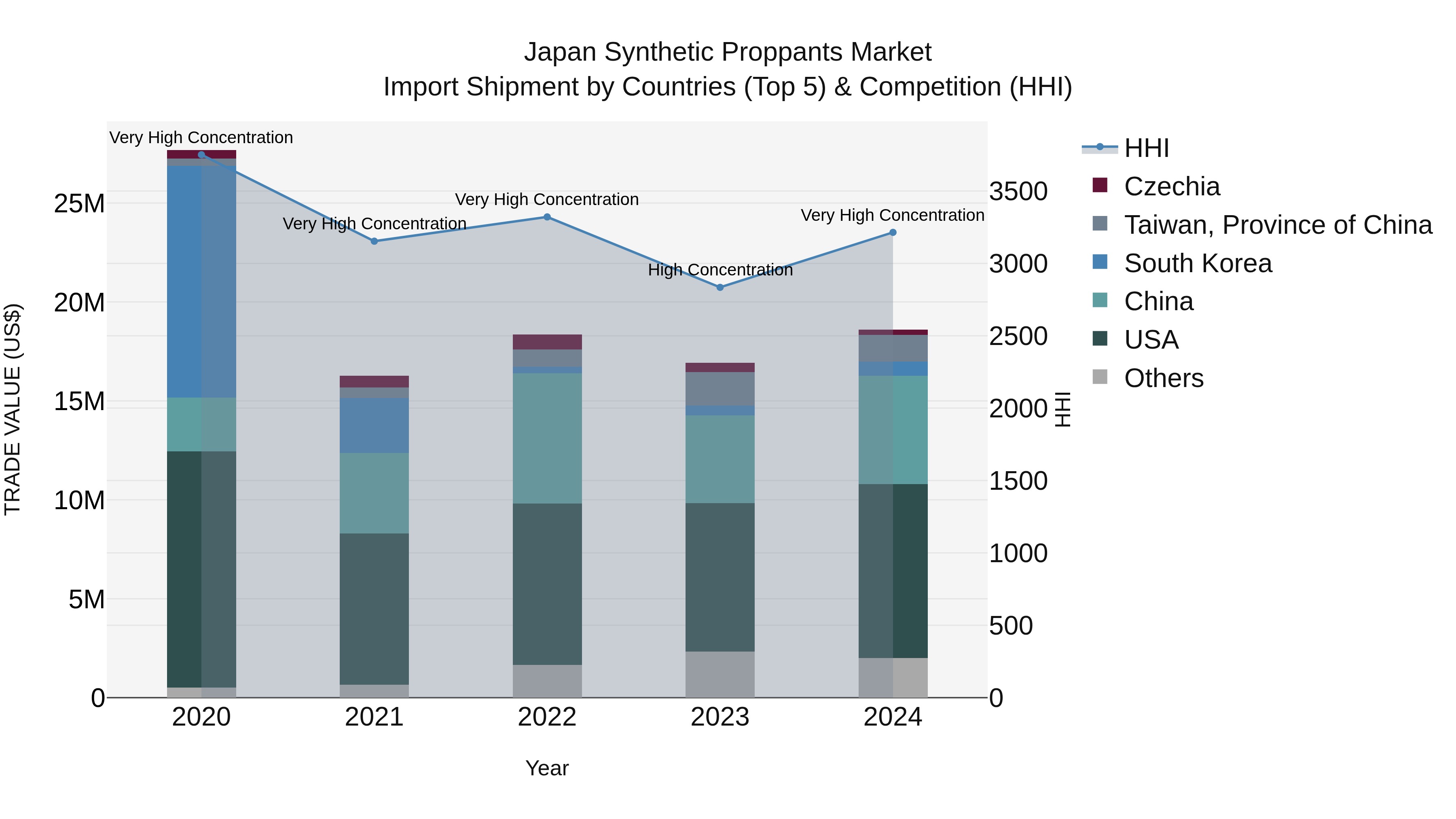1456x819 pixels.
Task: Select the 2023 HHI data point
Action: [x=720, y=288]
